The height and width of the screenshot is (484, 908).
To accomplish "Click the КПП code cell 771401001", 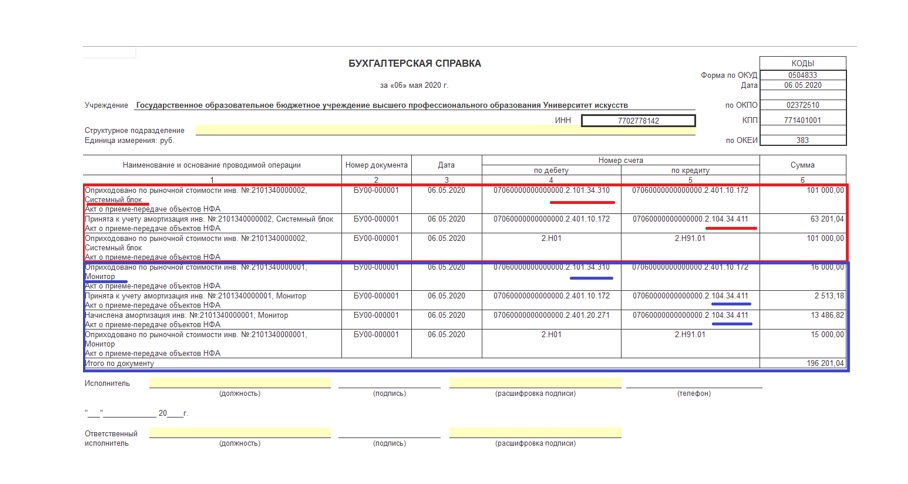I will pyautogui.click(x=802, y=121).
